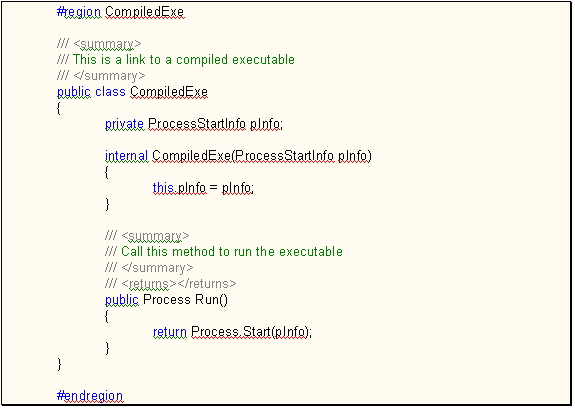
Task: Click the 'return' keyword
Action: [x=170, y=332]
